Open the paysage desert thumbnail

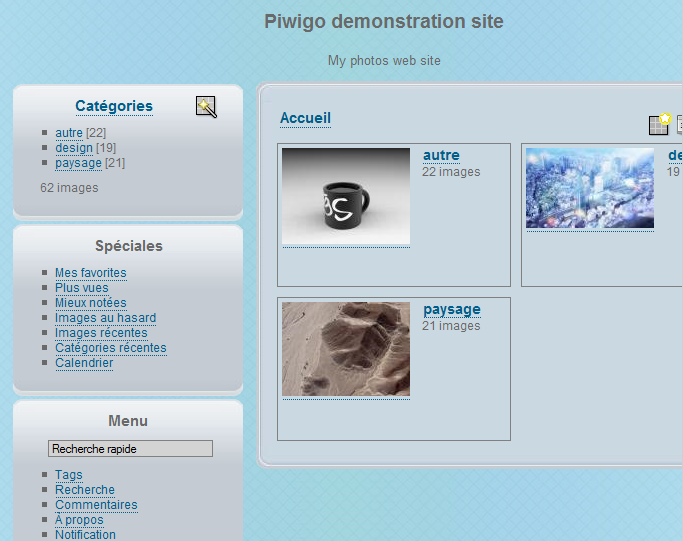tap(346, 349)
